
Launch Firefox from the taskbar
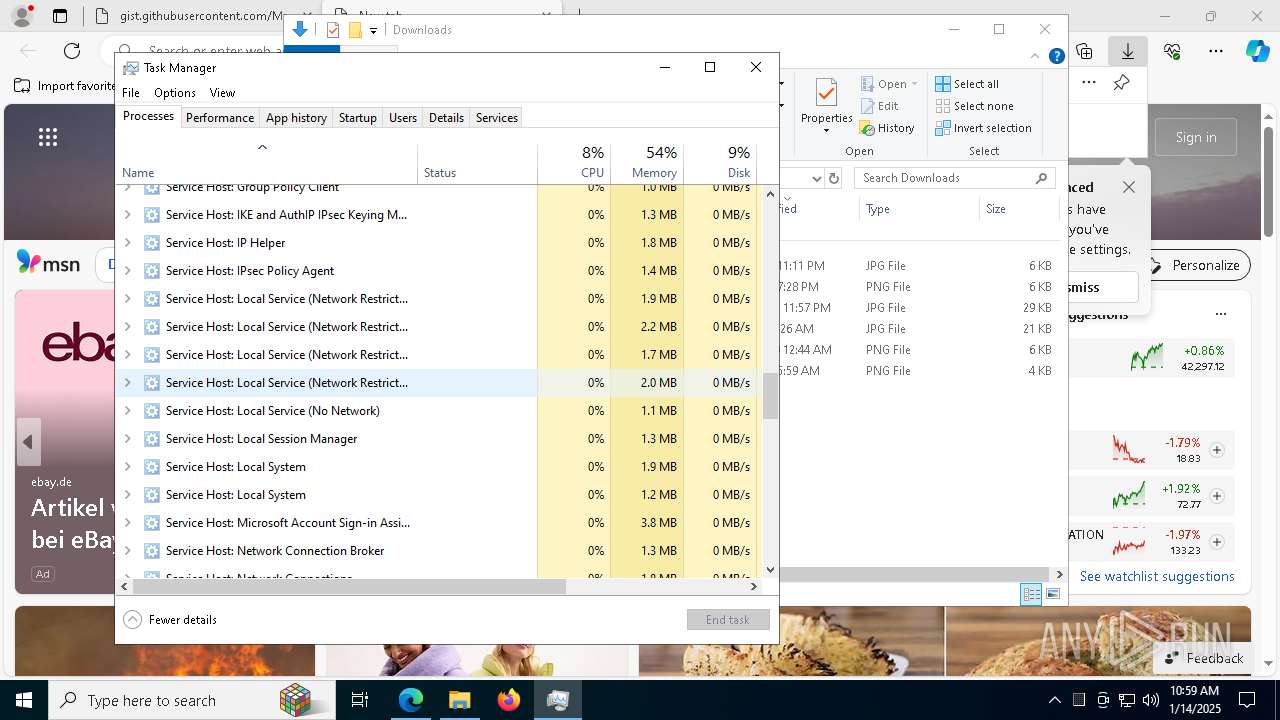[x=509, y=700]
